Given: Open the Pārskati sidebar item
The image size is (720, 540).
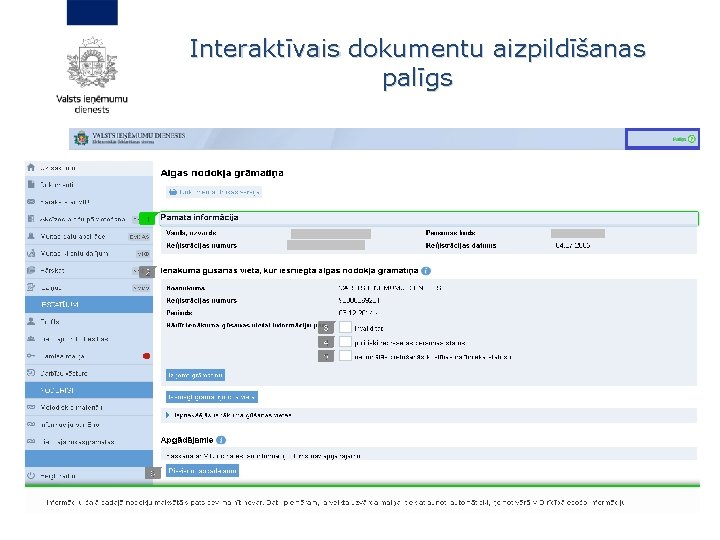Looking at the screenshot, I should [89, 270].
